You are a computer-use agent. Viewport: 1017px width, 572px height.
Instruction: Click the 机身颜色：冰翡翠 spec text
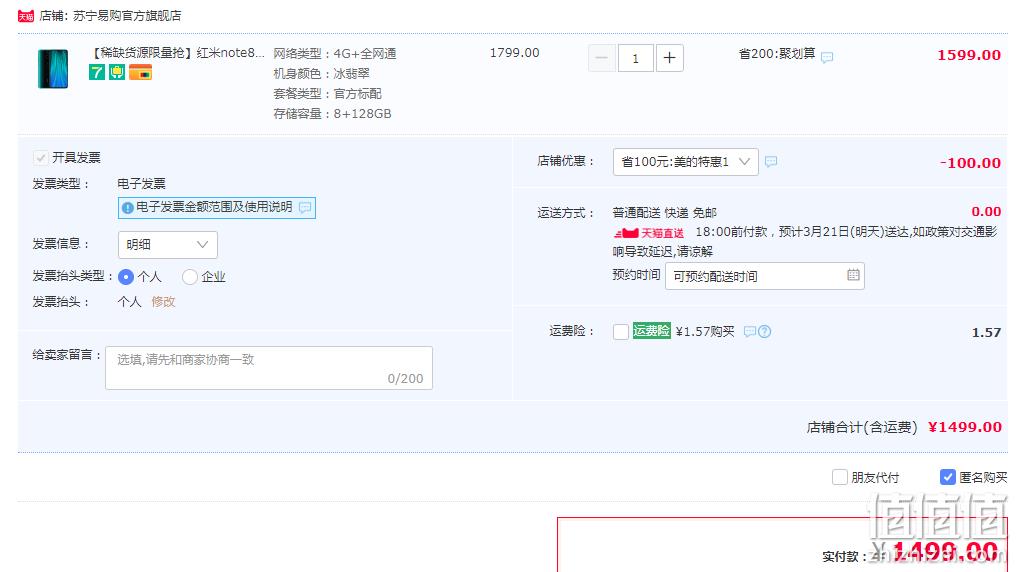click(x=321, y=73)
